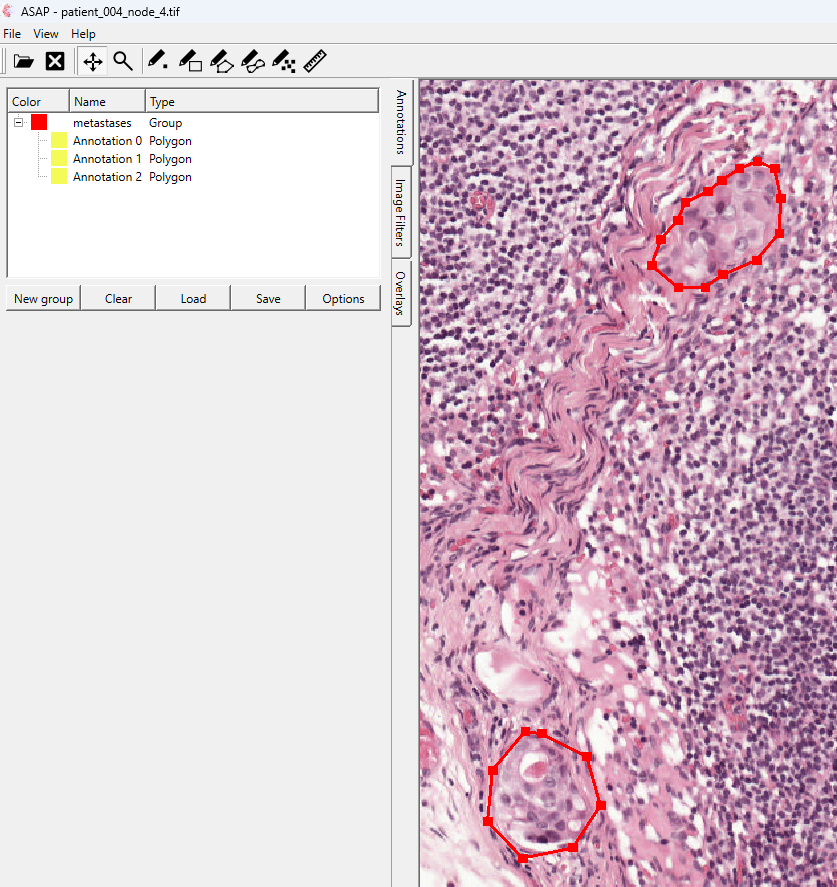Switch to the Image Filters tab
This screenshot has width=837, height=887.
click(400, 212)
